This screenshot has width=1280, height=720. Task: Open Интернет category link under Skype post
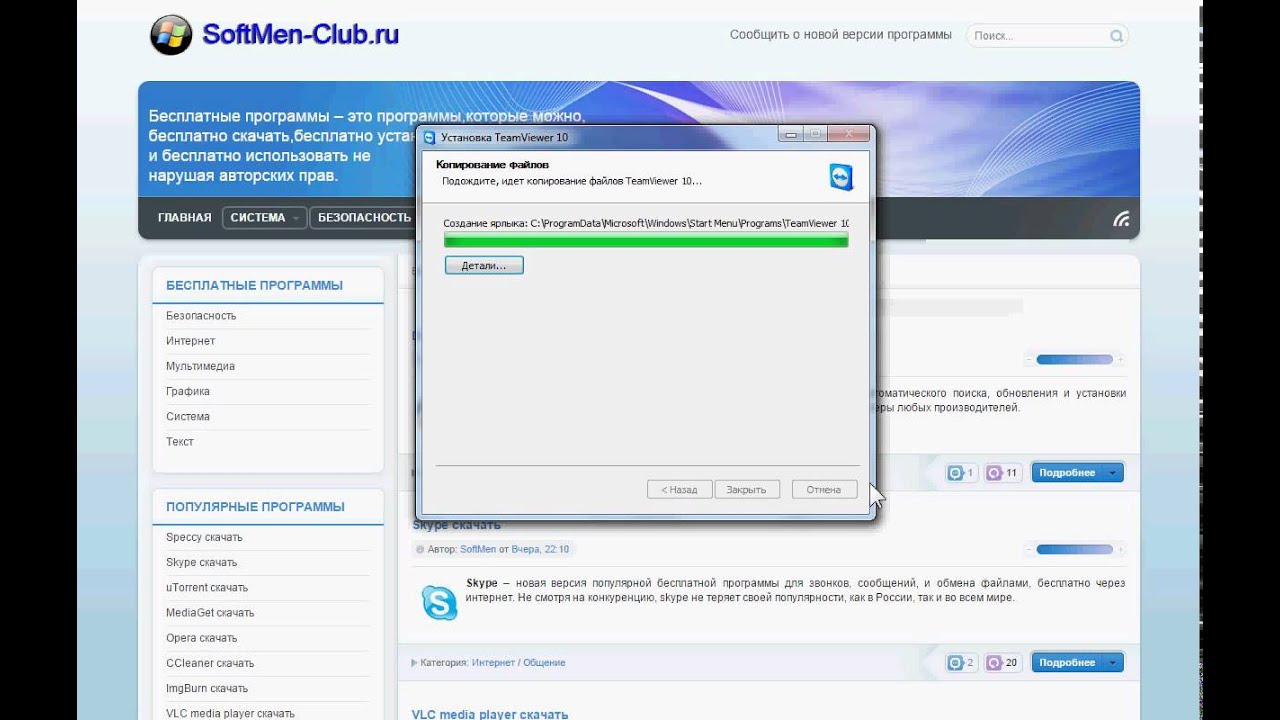pyautogui.click(x=493, y=662)
